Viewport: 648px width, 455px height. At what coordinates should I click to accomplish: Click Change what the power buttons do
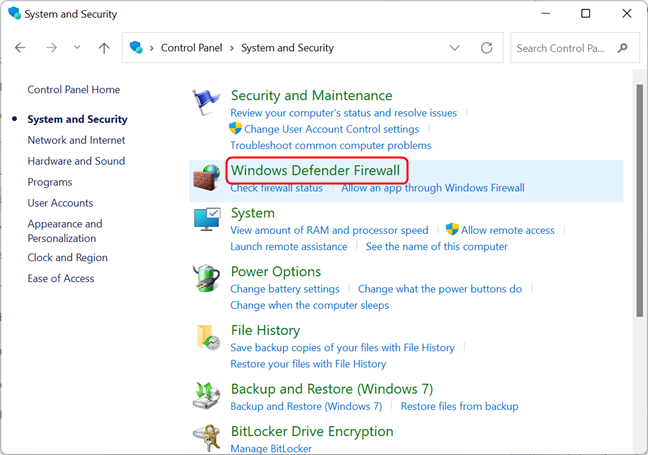(440, 289)
